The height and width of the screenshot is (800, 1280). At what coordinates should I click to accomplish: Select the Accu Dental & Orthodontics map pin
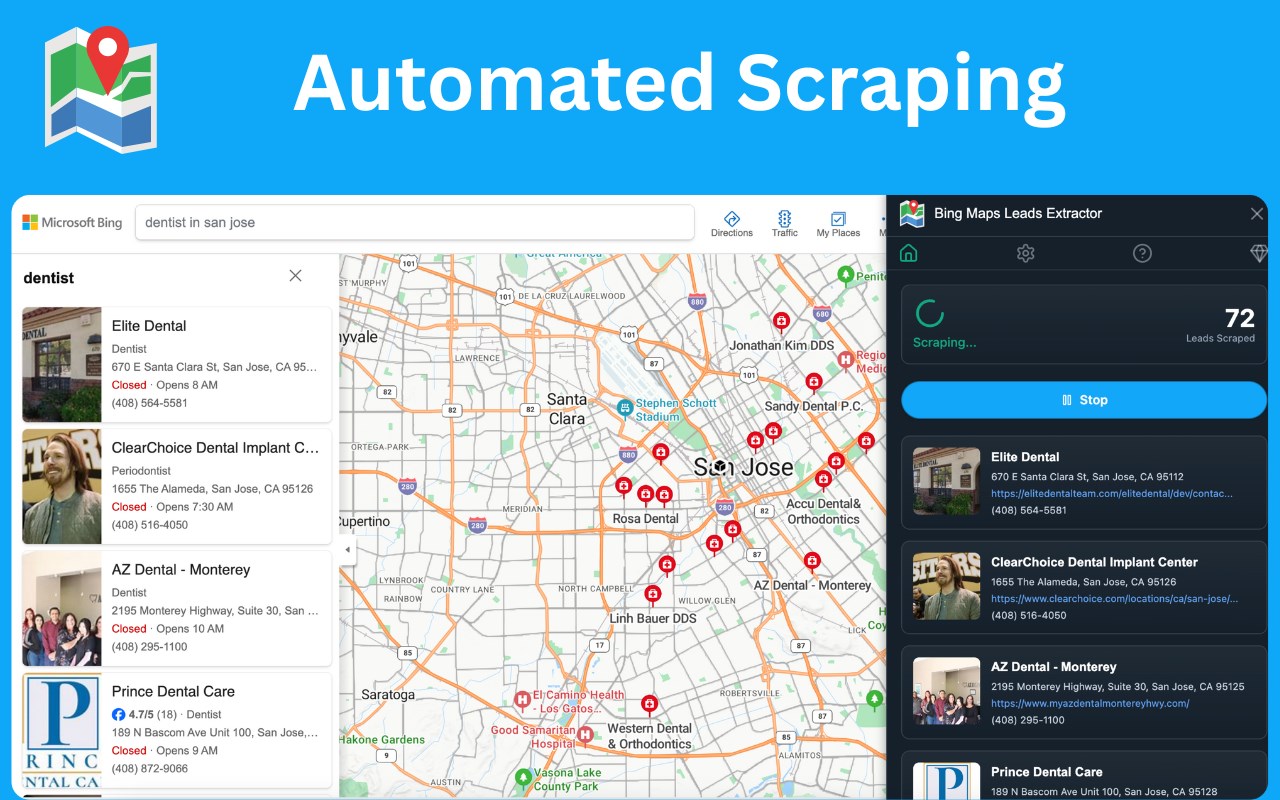(823, 479)
